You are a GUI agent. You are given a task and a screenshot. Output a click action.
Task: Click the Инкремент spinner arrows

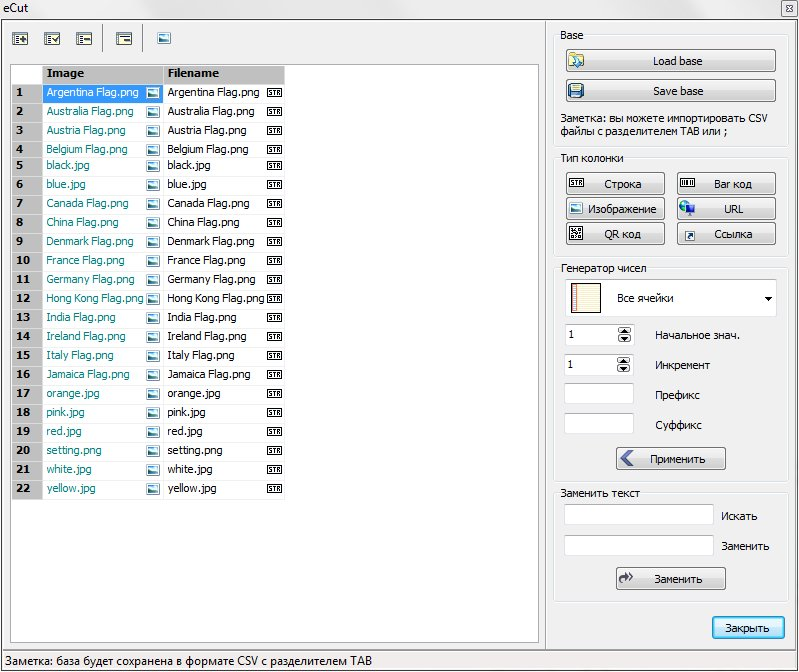[x=625, y=365]
